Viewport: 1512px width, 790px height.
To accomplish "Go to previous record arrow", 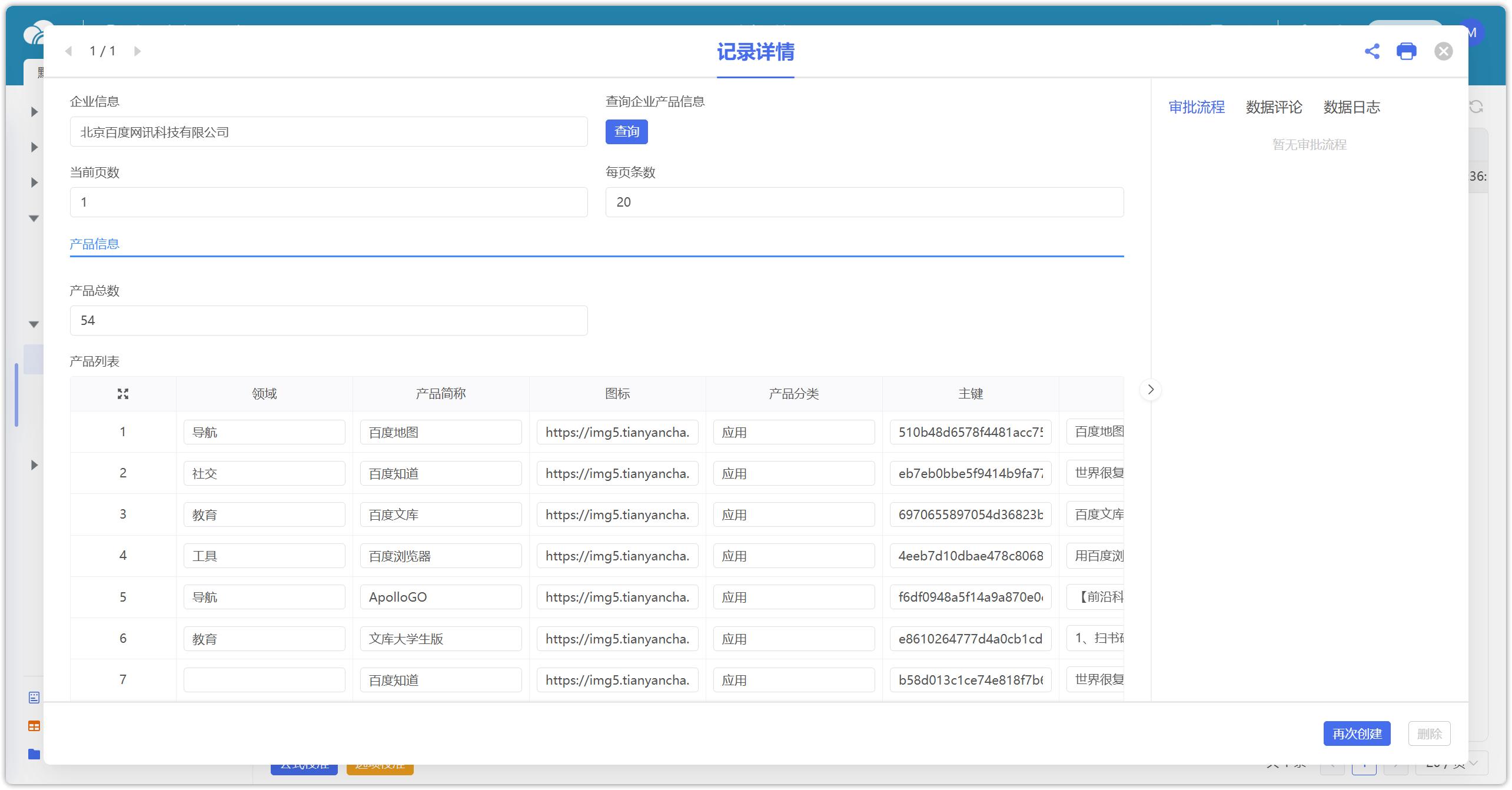I will point(68,51).
